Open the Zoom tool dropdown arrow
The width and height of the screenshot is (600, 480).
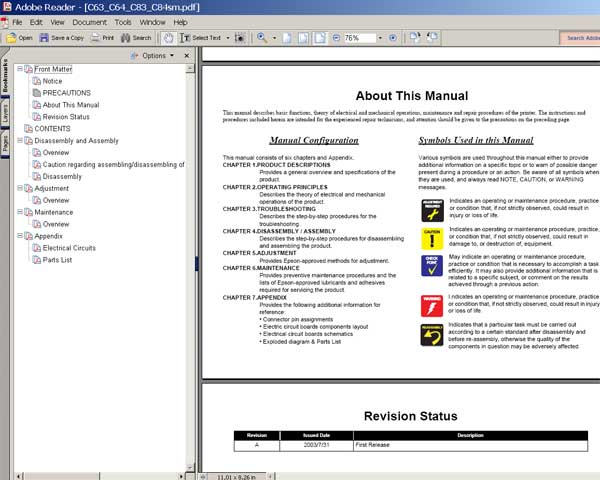click(274, 38)
